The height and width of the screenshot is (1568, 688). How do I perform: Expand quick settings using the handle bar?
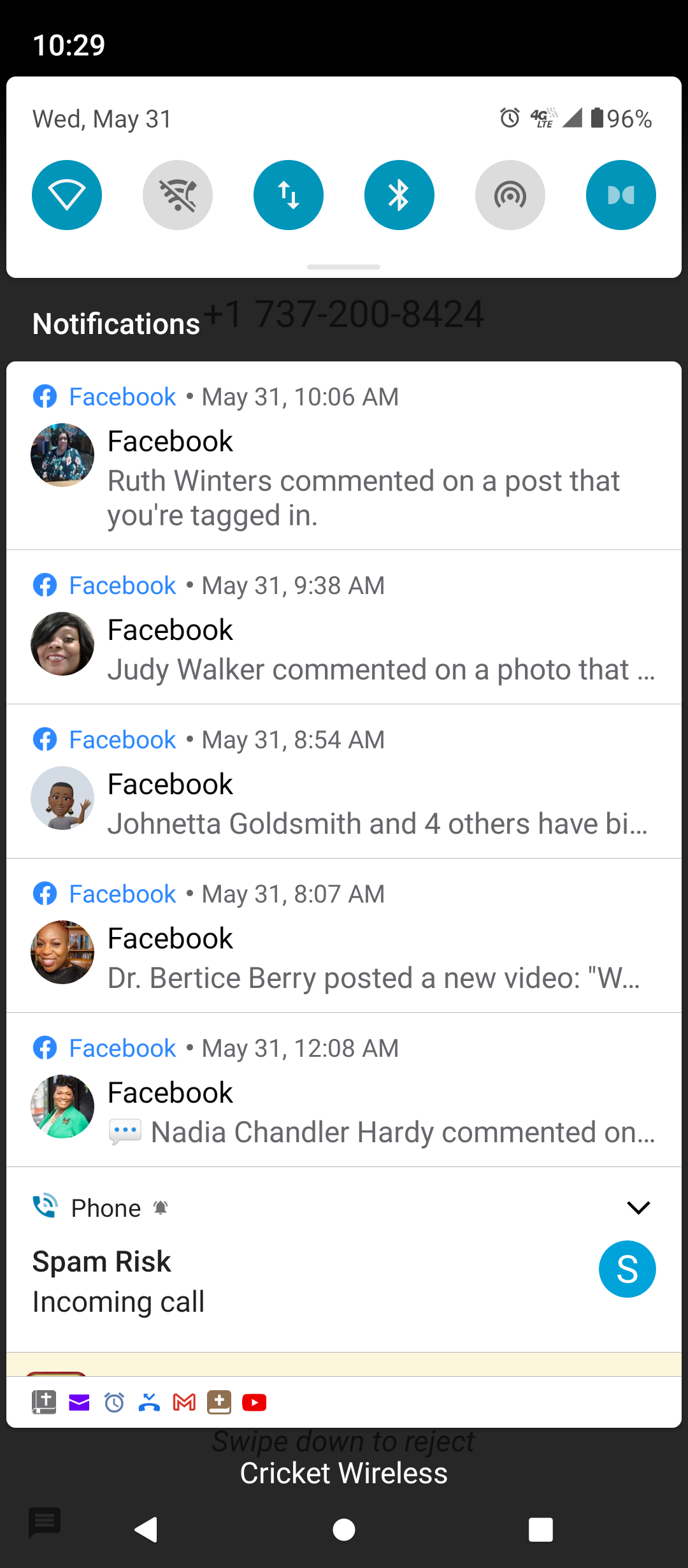[344, 266]
